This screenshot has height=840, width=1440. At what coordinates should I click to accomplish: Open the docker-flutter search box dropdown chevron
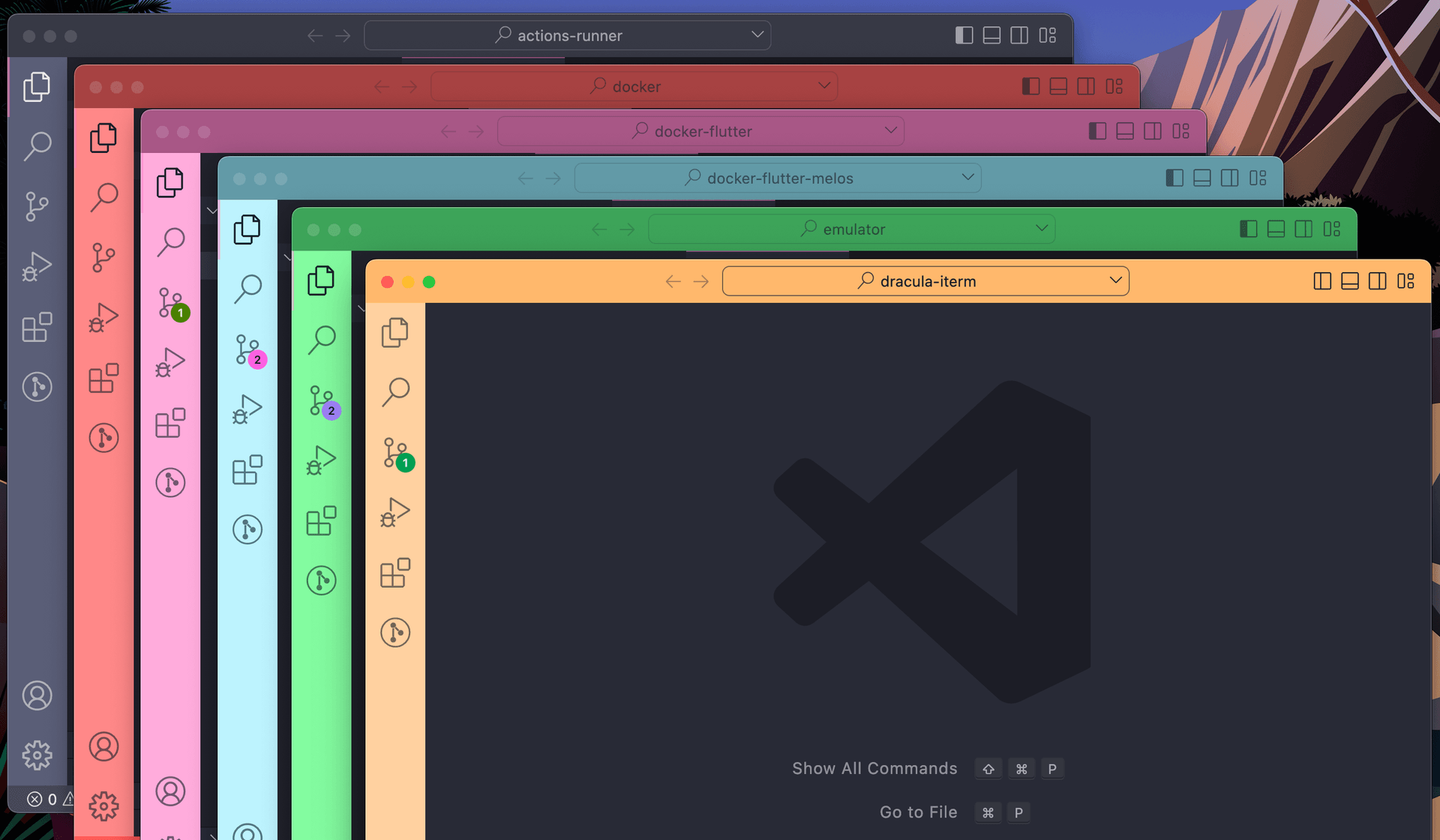(891, 130)
